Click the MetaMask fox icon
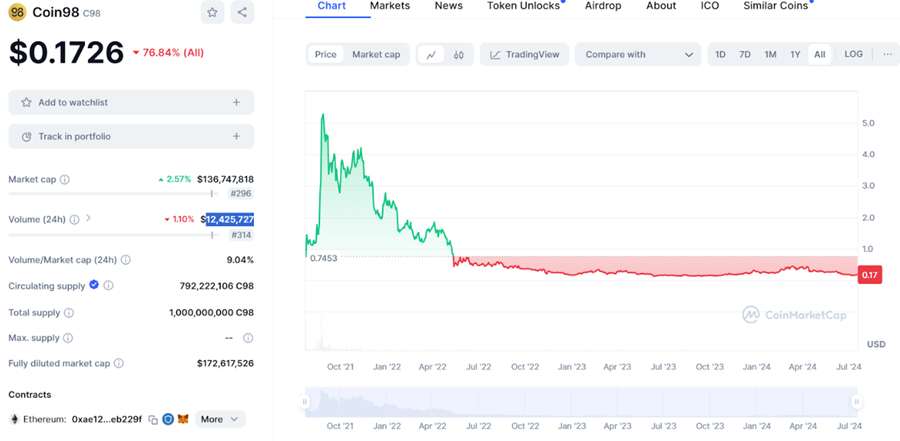Screen dimensions: 900x441 point(183,419)
